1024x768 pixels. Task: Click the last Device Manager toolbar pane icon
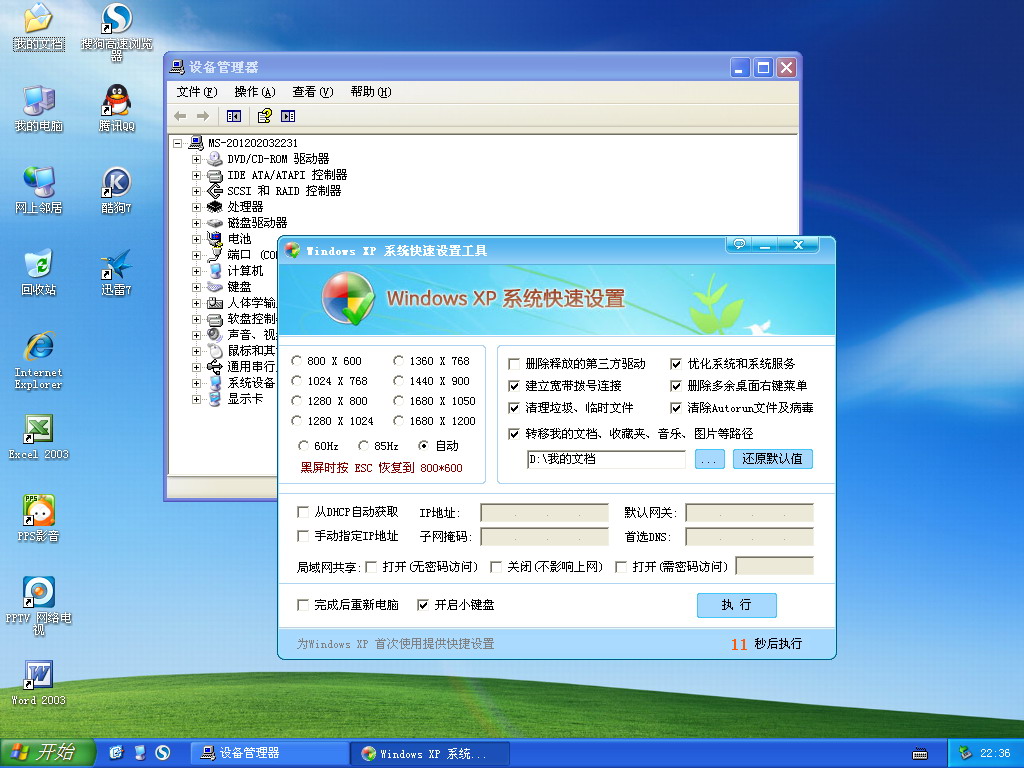click(288, 116)
